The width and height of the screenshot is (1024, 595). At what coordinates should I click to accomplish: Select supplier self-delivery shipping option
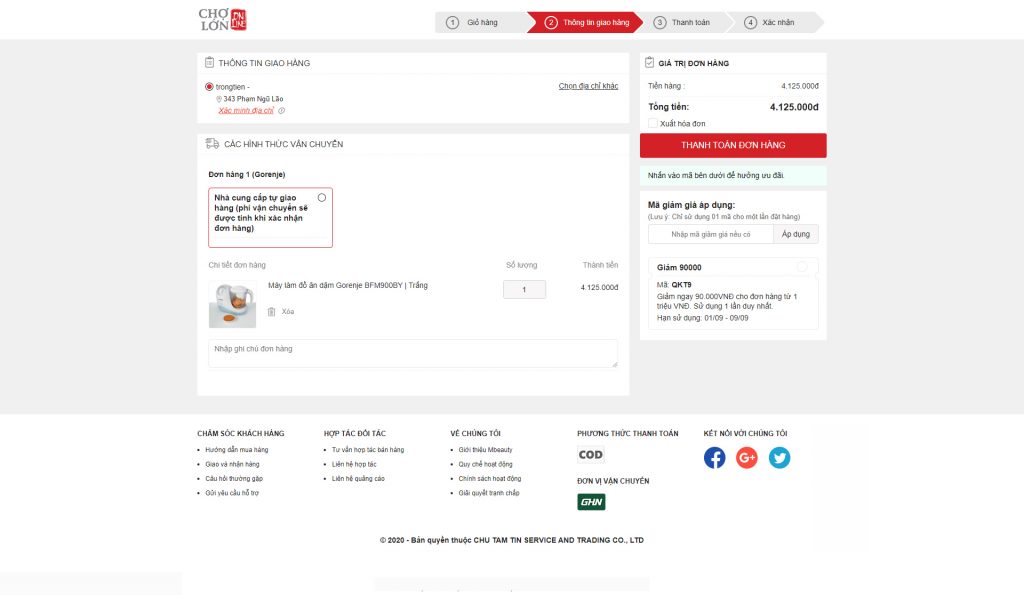click(321, 197)
